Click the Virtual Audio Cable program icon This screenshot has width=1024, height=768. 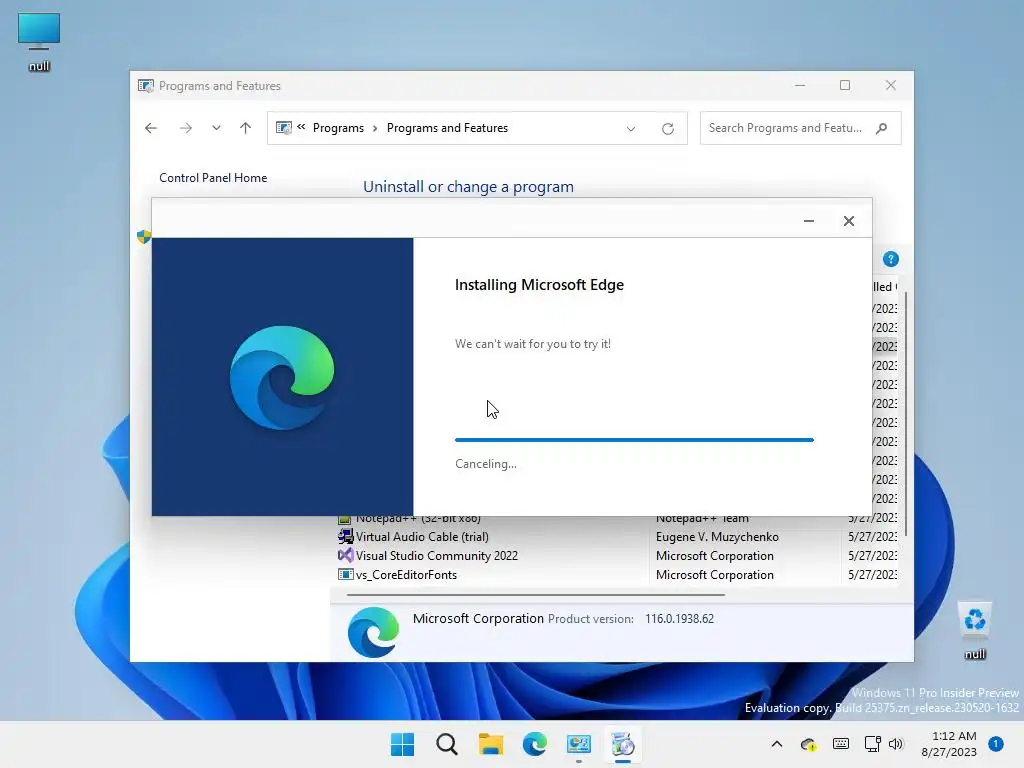tap(345, 537)
